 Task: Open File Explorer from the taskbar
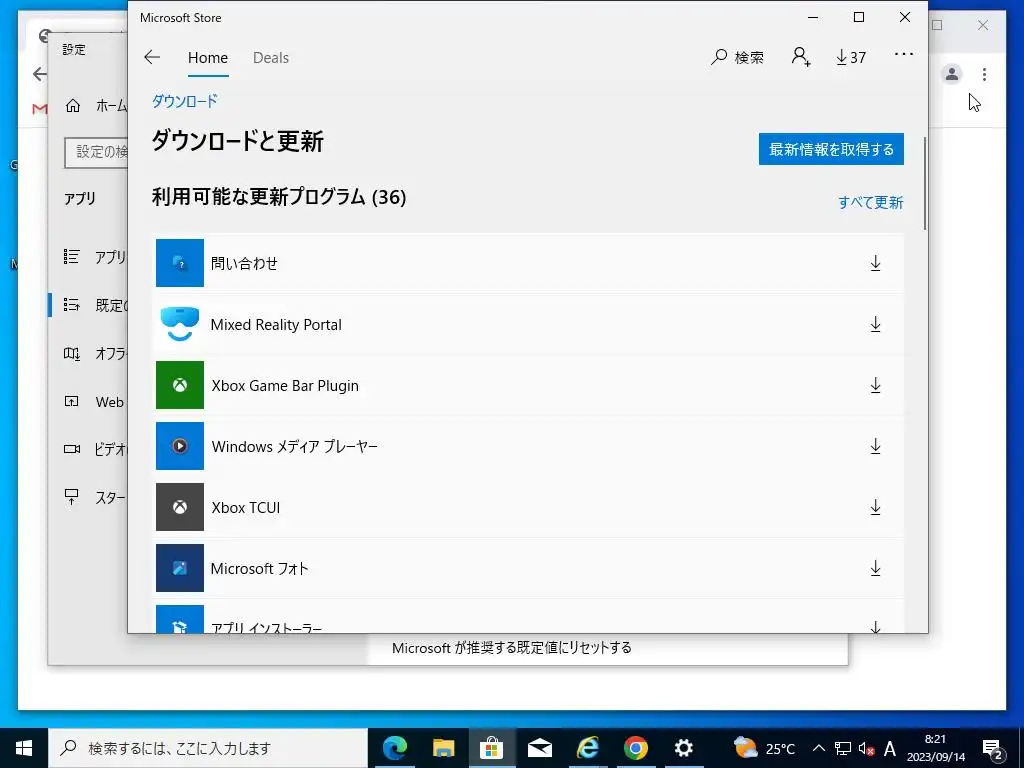(443, 748)
